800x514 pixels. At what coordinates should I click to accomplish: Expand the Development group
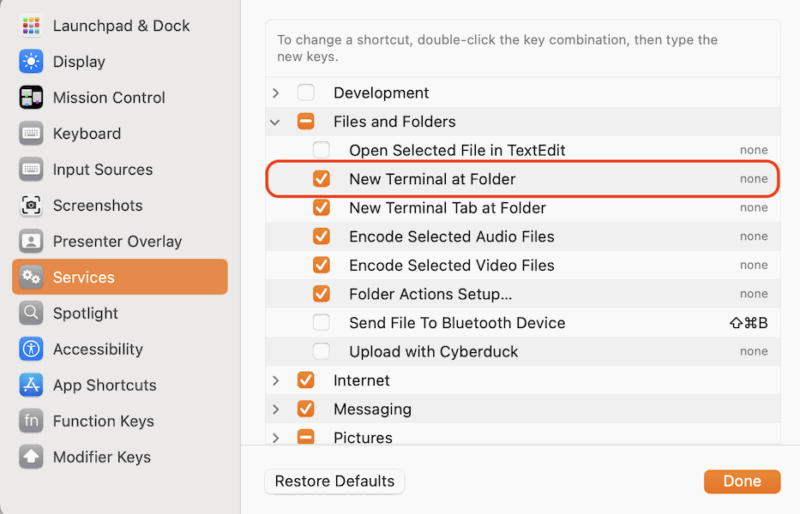276,93
